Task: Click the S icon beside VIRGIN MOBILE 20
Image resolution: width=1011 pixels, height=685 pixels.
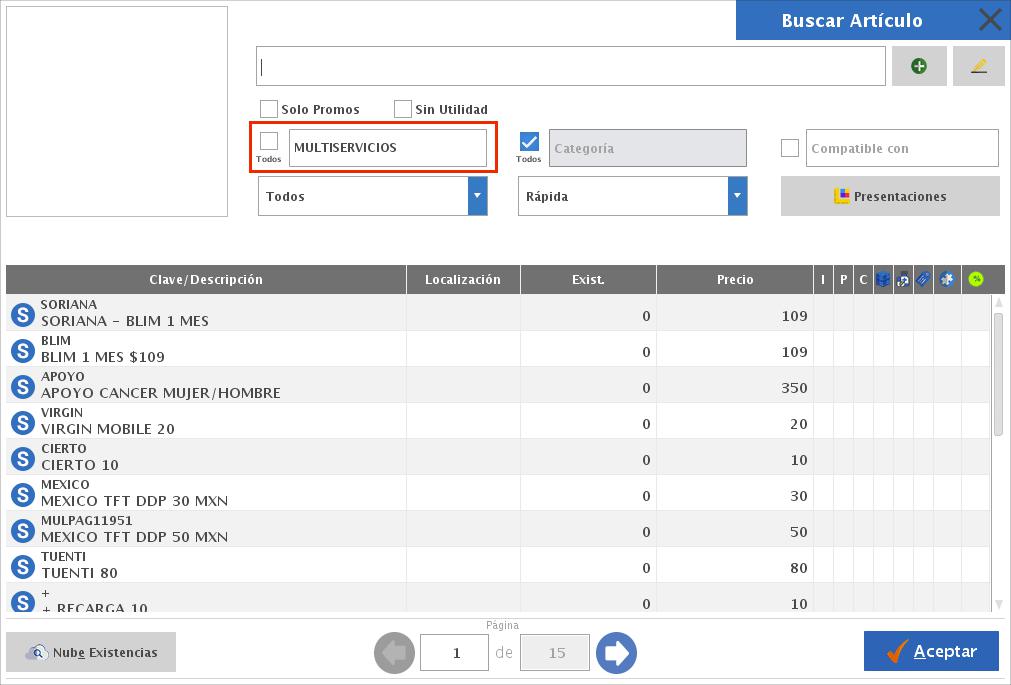Action: pyautogui.click(x=22, y=422)
